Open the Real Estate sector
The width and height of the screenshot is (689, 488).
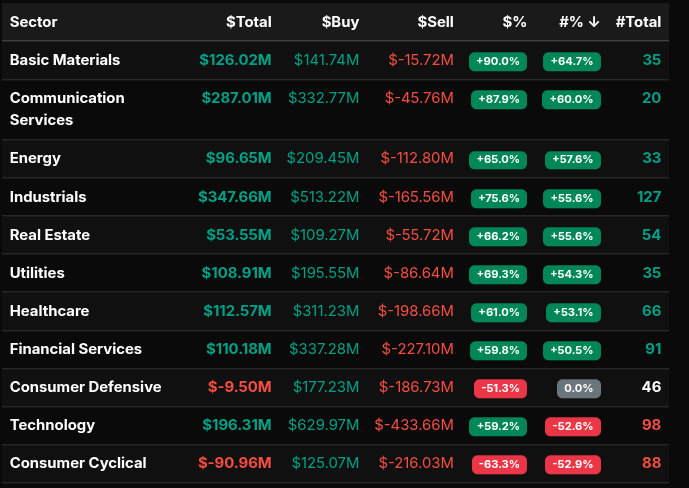coord(50,235)
